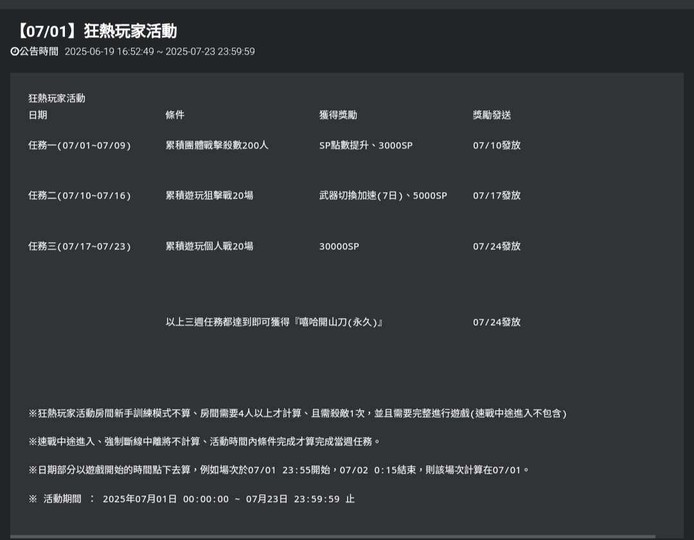Click 07/24發放 in the 任務三 row
Image resolution: width=694 pixels, height=540 pixels.
click(x=497, y=246)
